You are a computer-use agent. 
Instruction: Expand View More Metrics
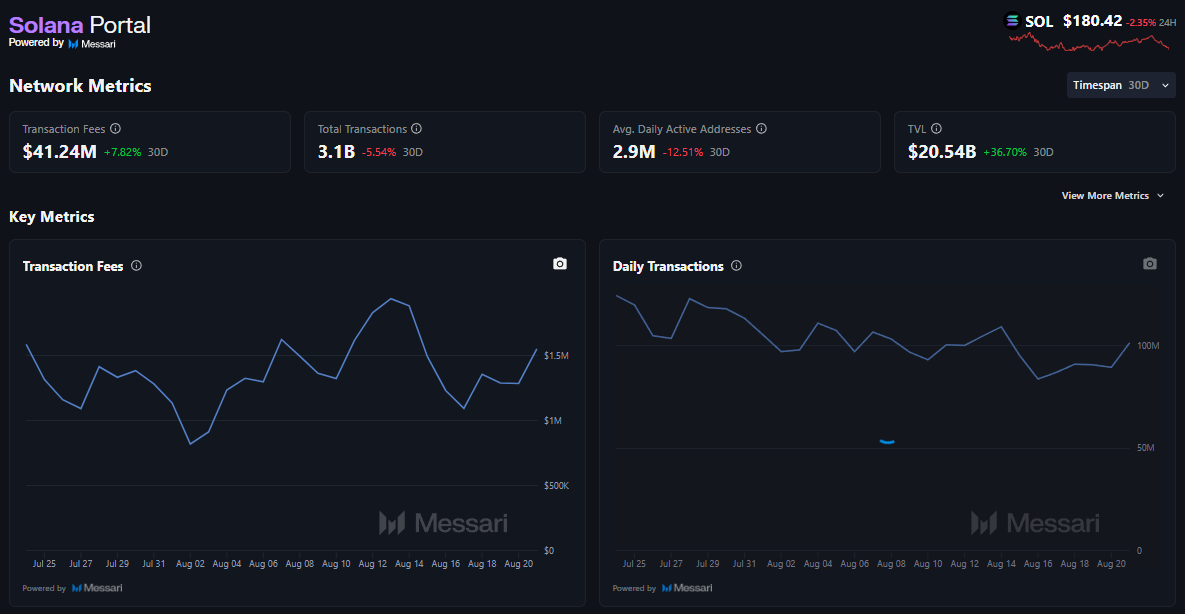1112,196
